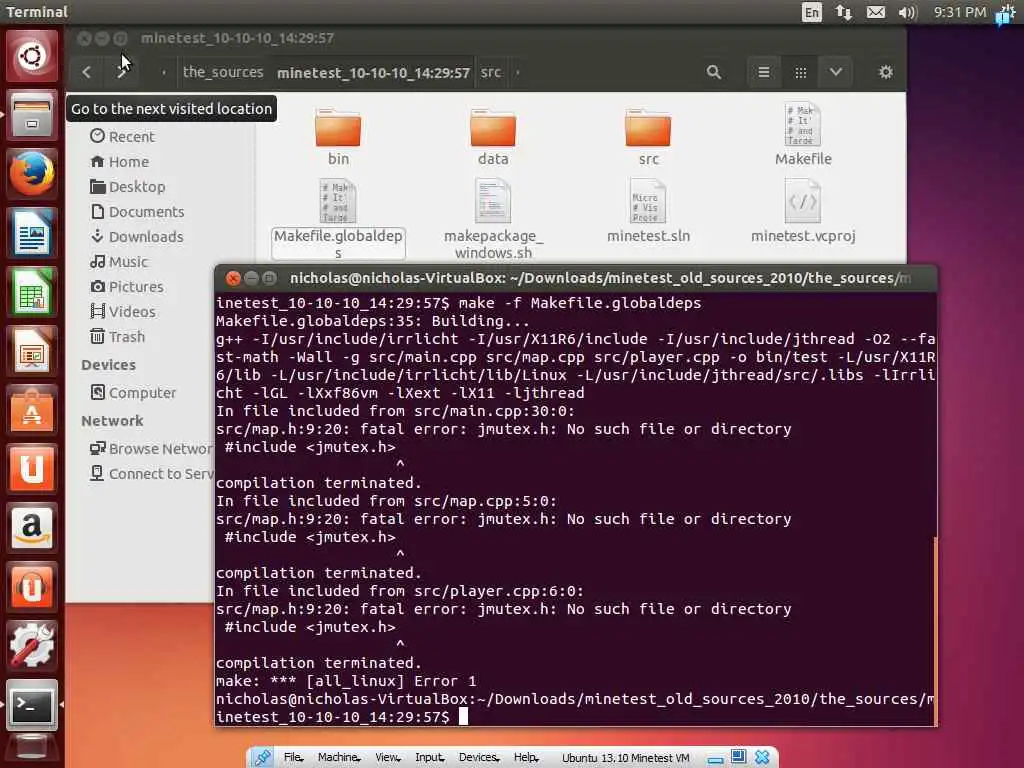Go forward to next visited location
This screenshot has width=1024, height=768.
click(121, 72)
